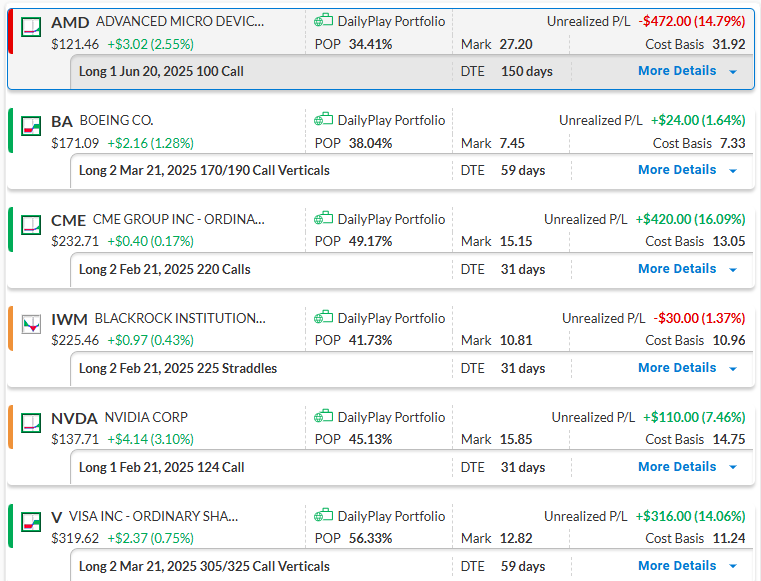761x581 pixels.
Task: Click the AMD price change +$3.02 (2.55%)
Action: (150, 45)
